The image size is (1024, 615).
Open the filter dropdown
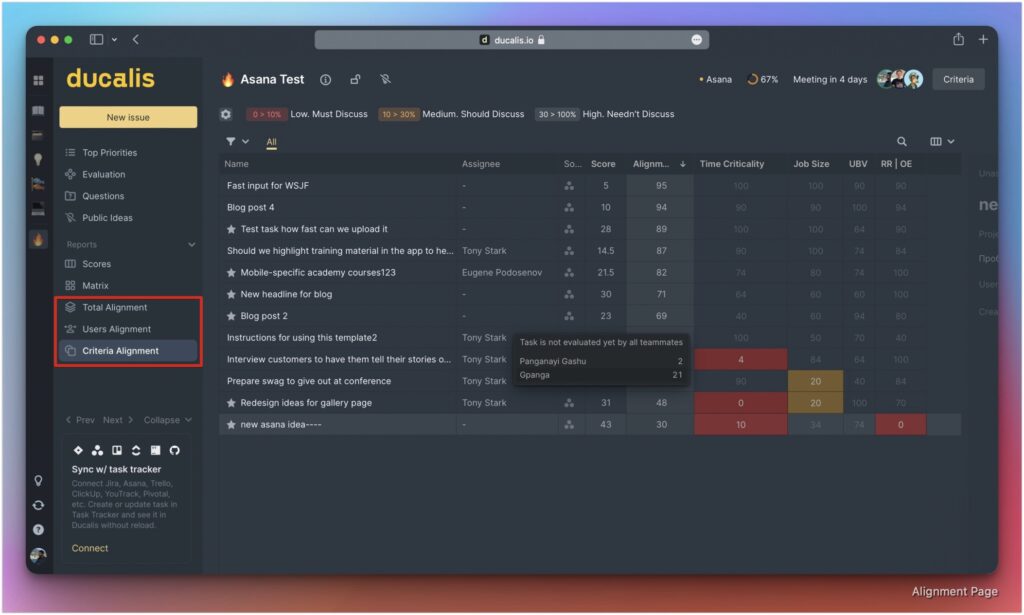pyautogui.click(x=237, y=141)
